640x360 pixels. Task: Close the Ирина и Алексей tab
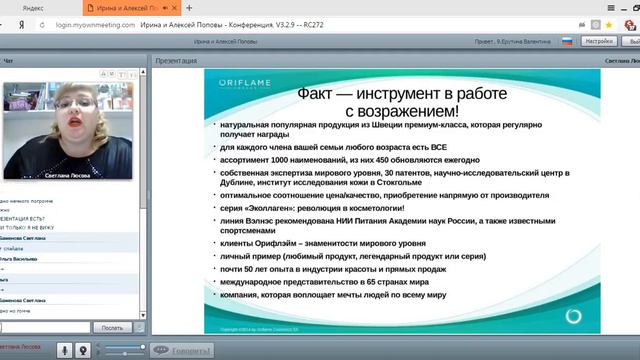click(x=175, y=8)
